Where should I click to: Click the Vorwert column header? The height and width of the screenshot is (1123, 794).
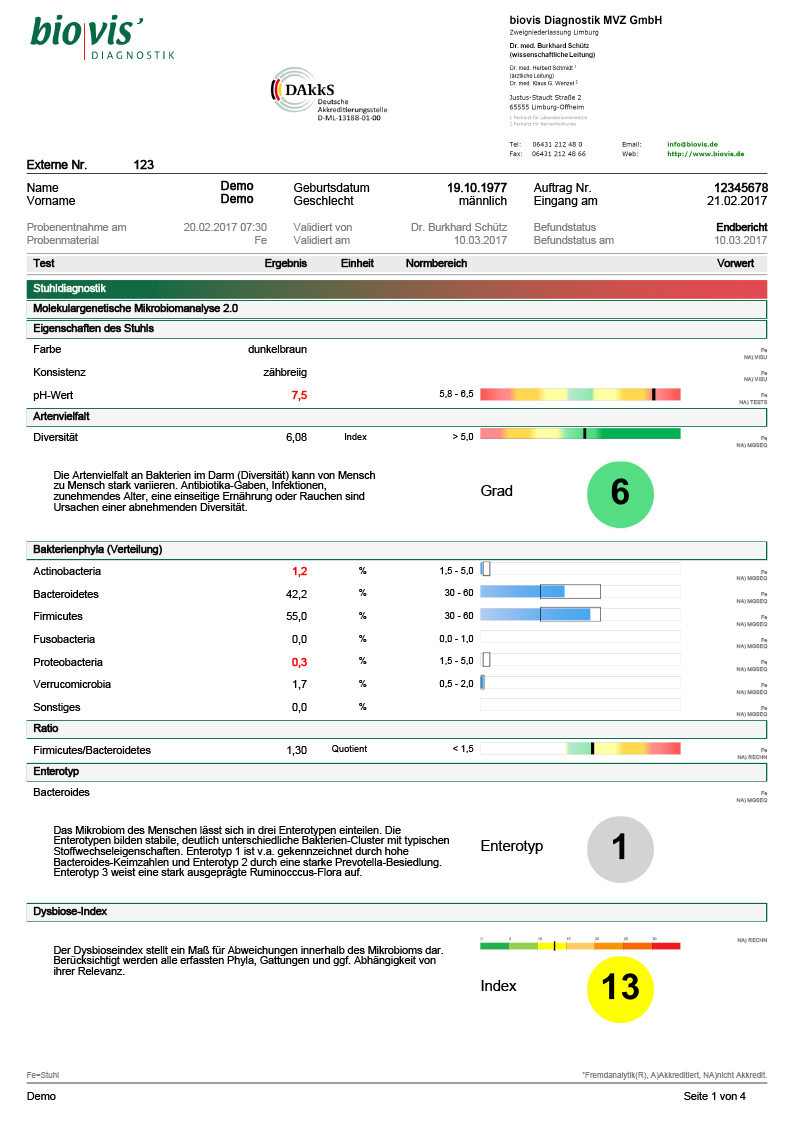[735, 264]
